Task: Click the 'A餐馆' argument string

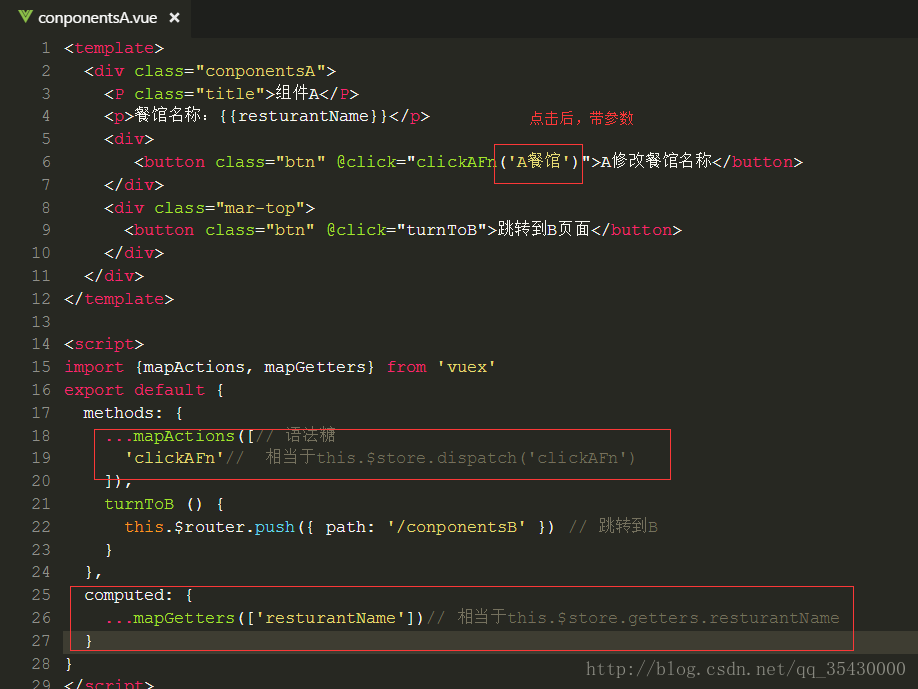Action: click(x=539, y=161)
